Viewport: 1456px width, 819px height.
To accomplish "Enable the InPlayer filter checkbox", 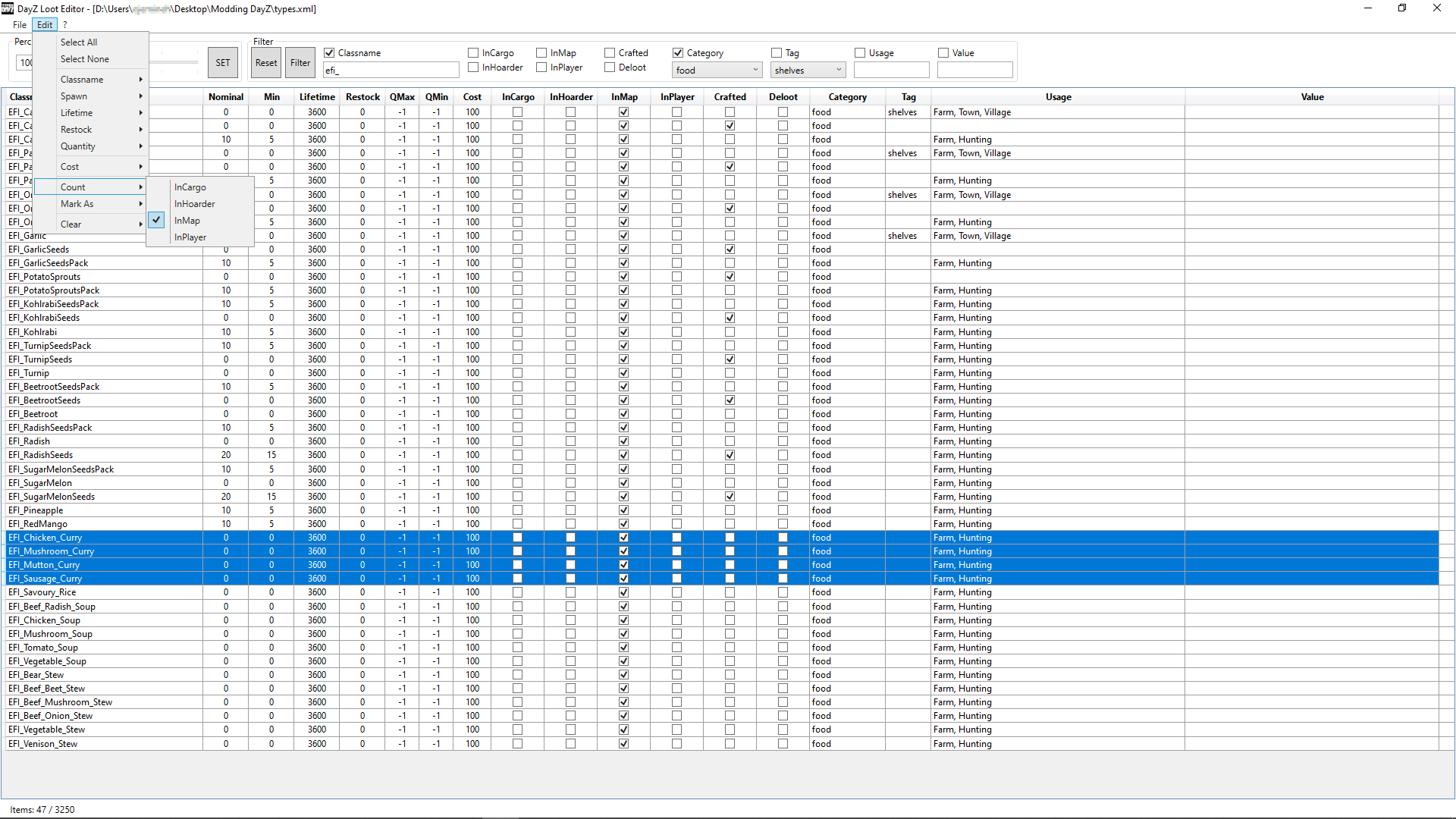I will (x=541, y=67).
